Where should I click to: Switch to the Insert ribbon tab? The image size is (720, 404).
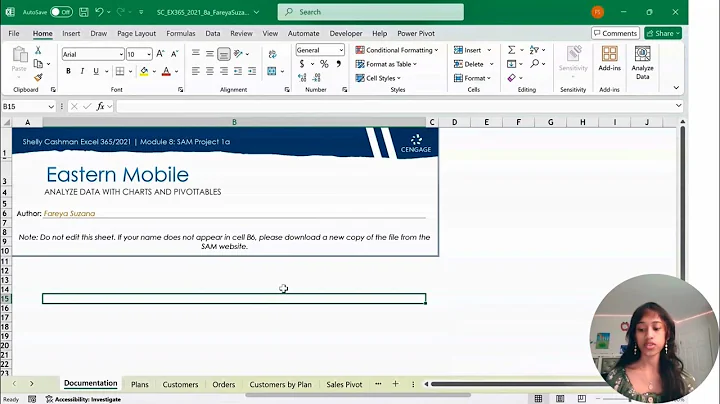(x=71, y=34)
